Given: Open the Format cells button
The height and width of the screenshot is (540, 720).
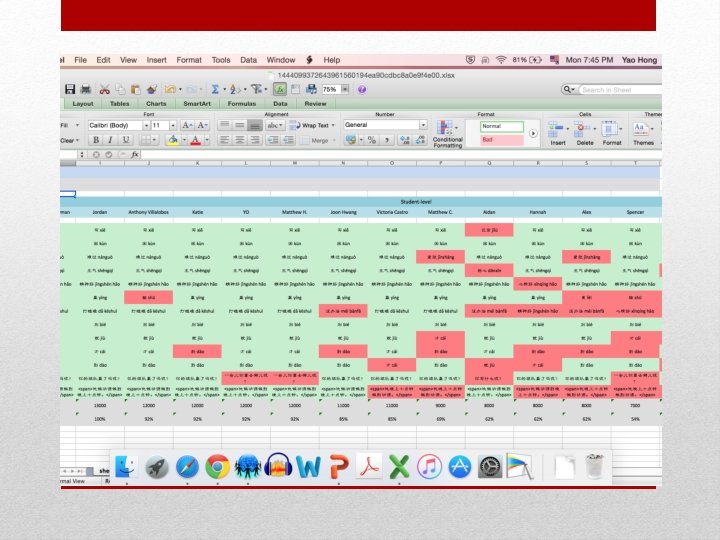Looking at the screenshot, I should [612, 134].
